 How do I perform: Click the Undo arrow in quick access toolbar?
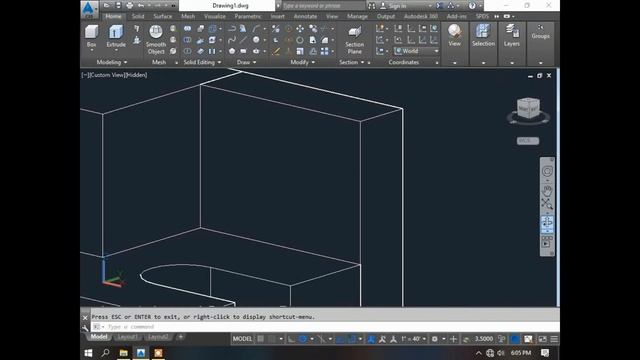pyautogui.click(x=141, y=5)
